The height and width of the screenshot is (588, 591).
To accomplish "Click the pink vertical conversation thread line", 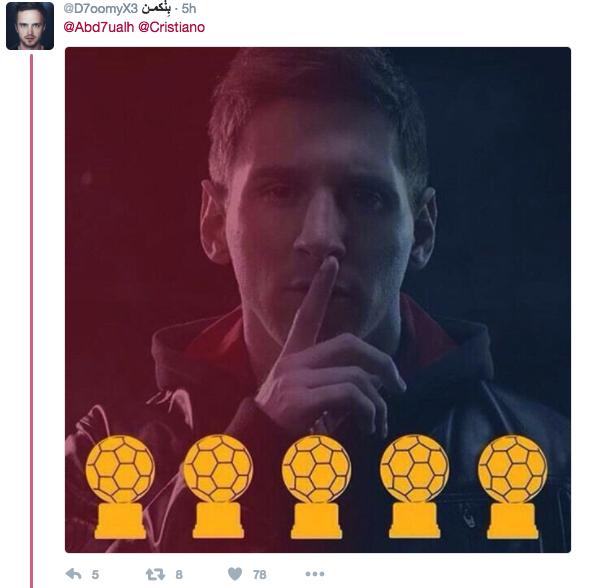I will (32, 320).
